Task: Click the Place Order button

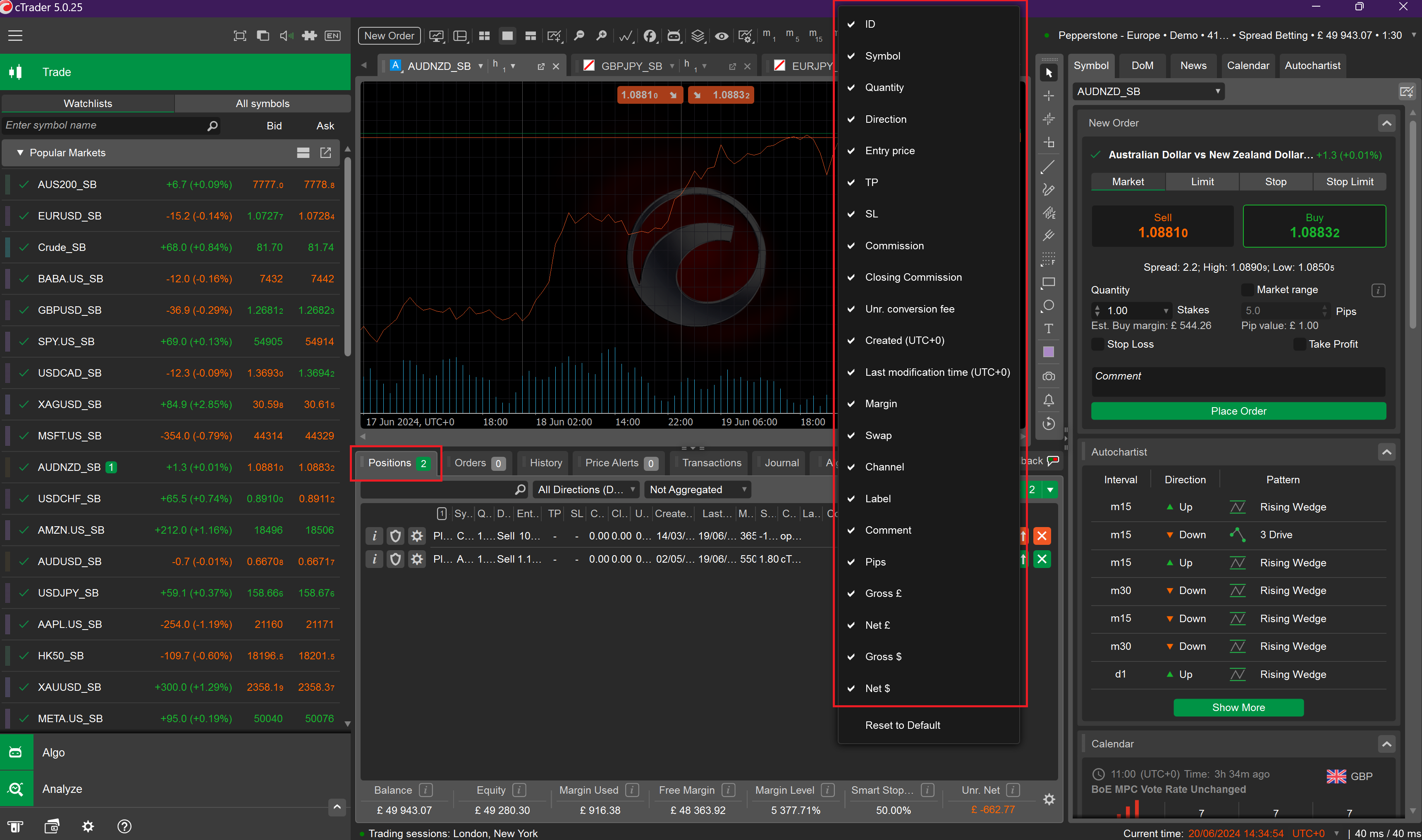Action: click(1238, 411)
